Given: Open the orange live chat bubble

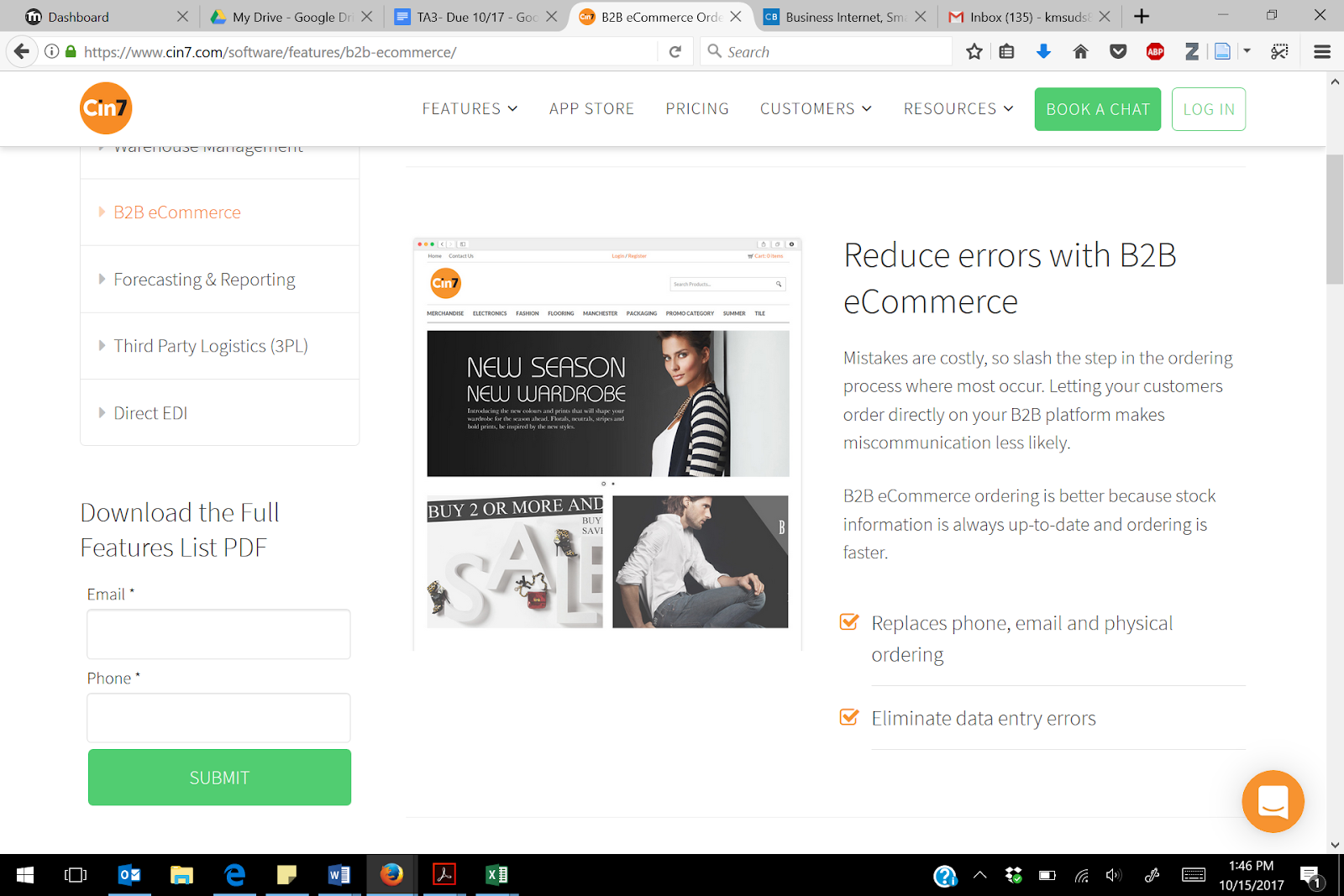Looking at the screenshot, I should pyautogui.click(x=1273, y=801).
